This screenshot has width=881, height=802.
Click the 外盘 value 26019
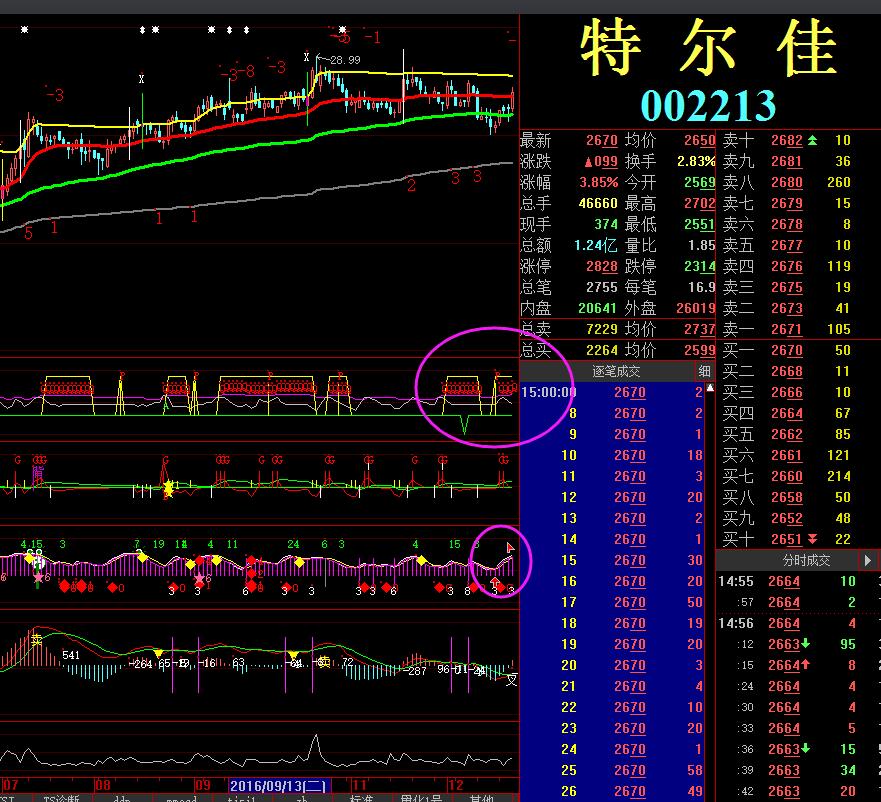(696, 308)
